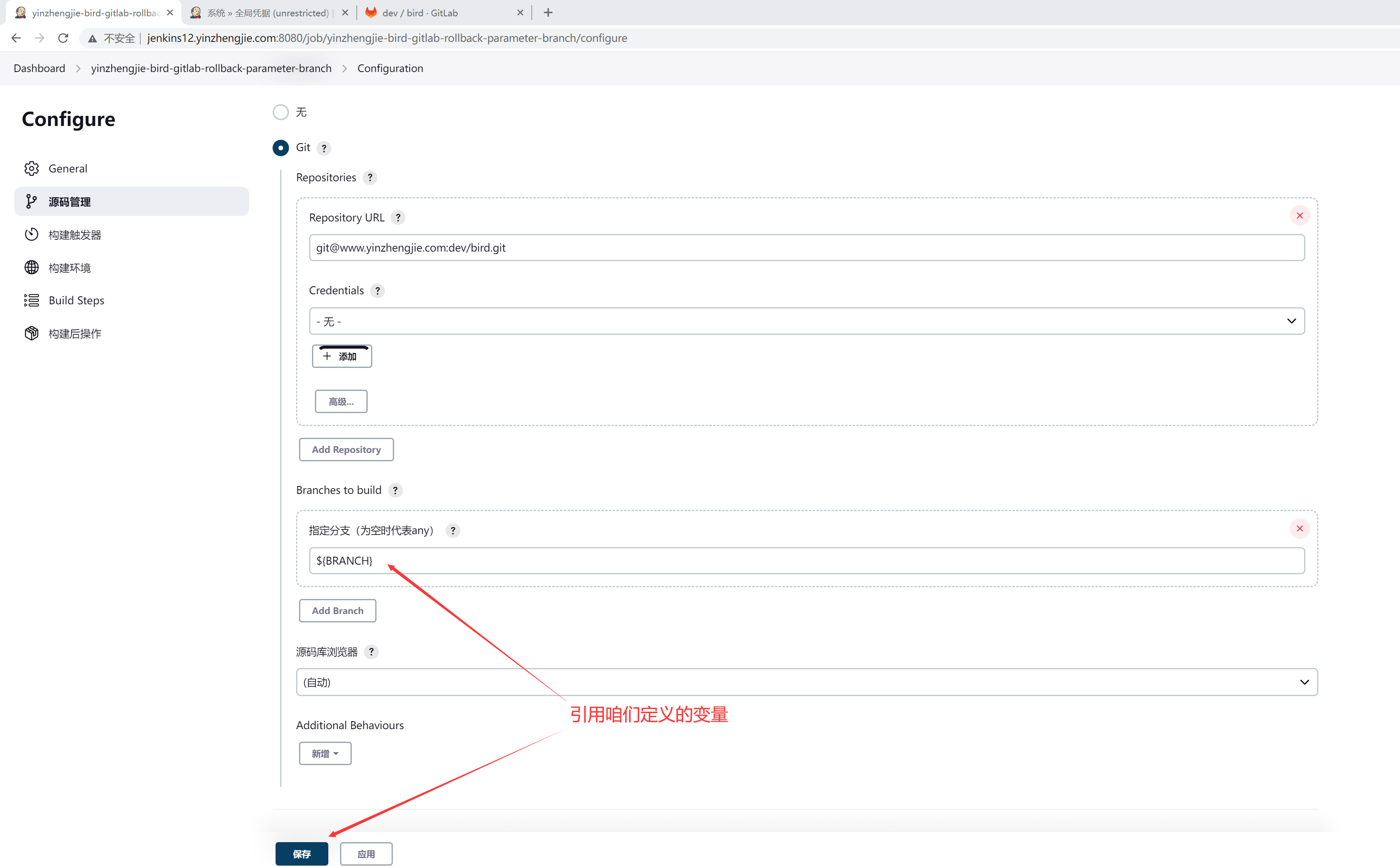Click the branch specifier ${BRANCH} input field
Viewport: 1400px width, 866px height.
tap(806, 561)
